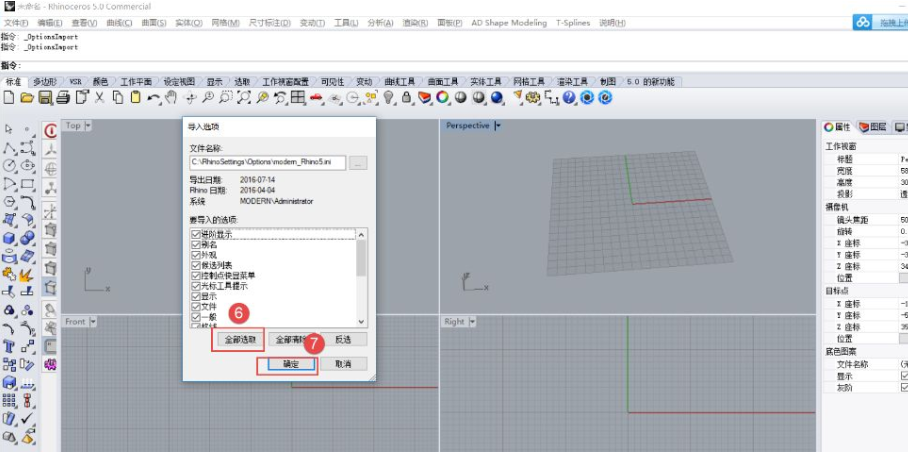Open the Top viewport dropdown arrow
This screenshot has width=910, height=452.
click(88, 125)
